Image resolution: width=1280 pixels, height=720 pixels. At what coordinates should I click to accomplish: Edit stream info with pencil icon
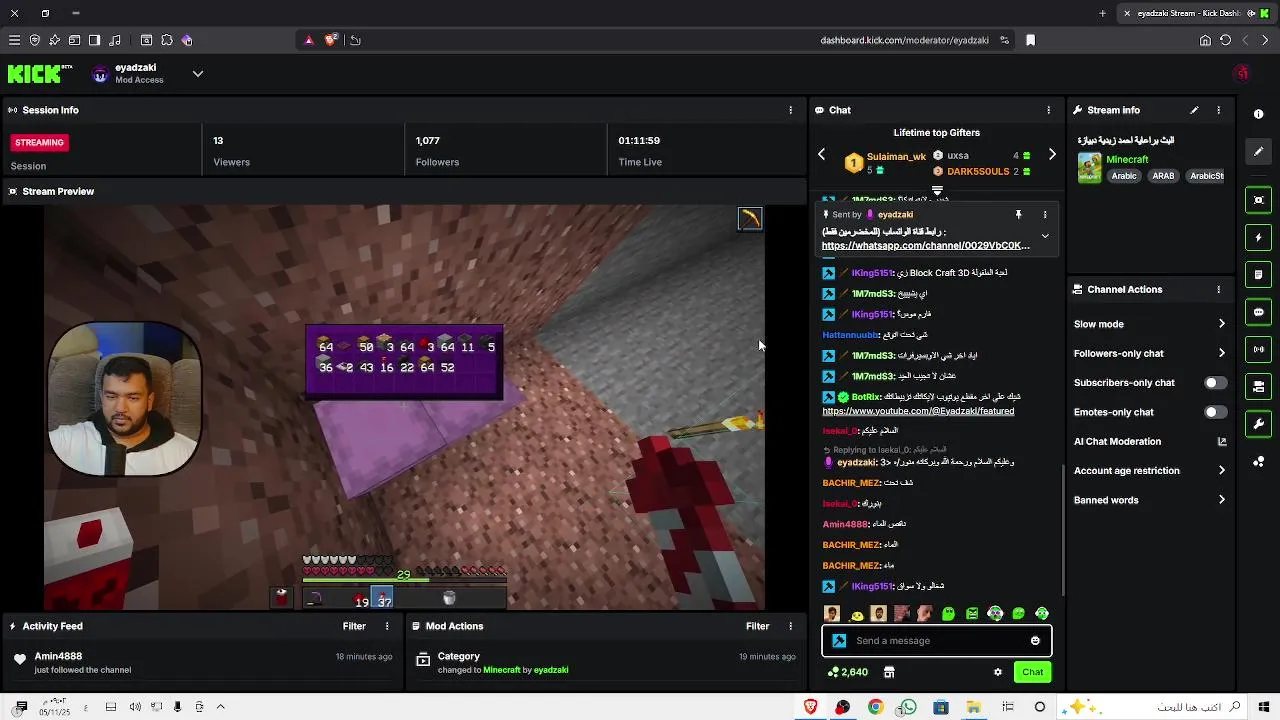tap(1194, 110)
